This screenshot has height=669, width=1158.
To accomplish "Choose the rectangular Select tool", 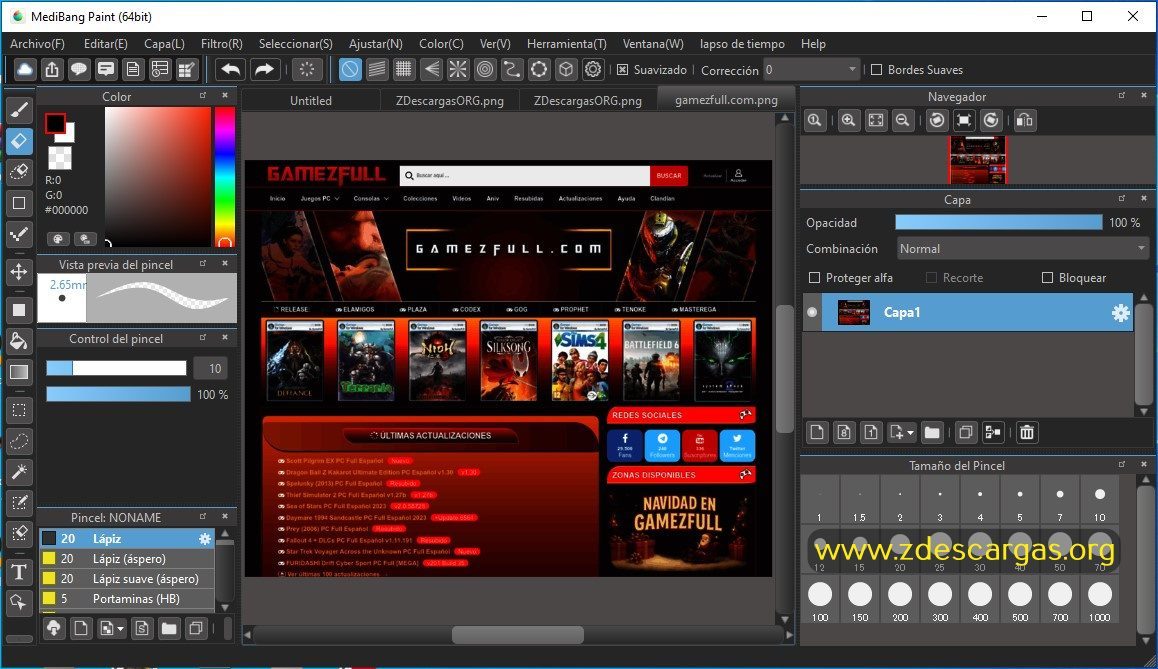I will 19,411.
